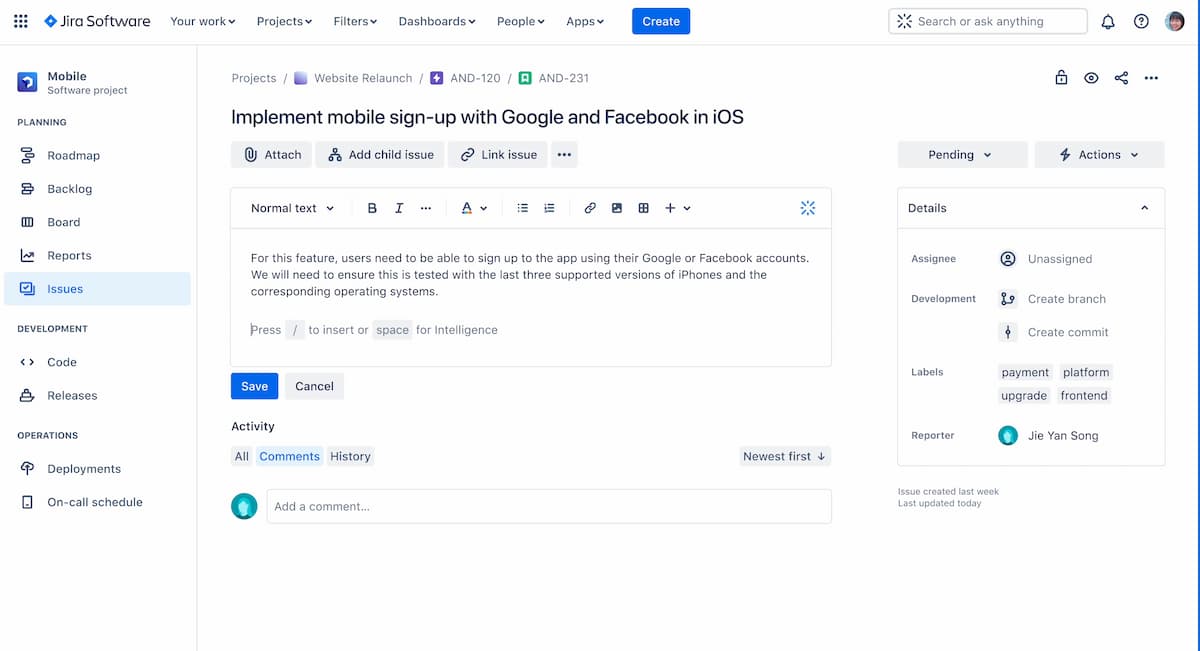1200x651 pixels.
Task: Insert a link using link icon
Action: tap(590, 208)
